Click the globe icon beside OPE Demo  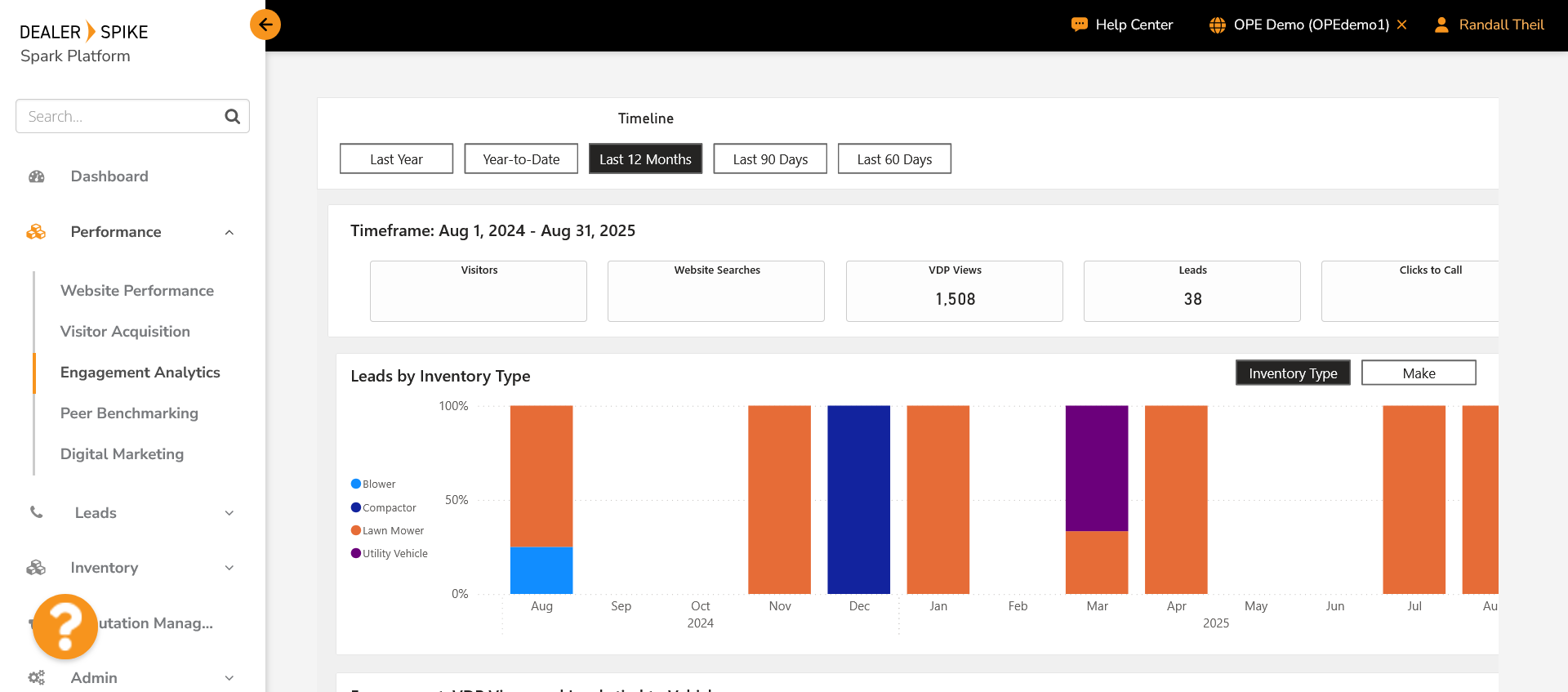tap(1217, 25)
